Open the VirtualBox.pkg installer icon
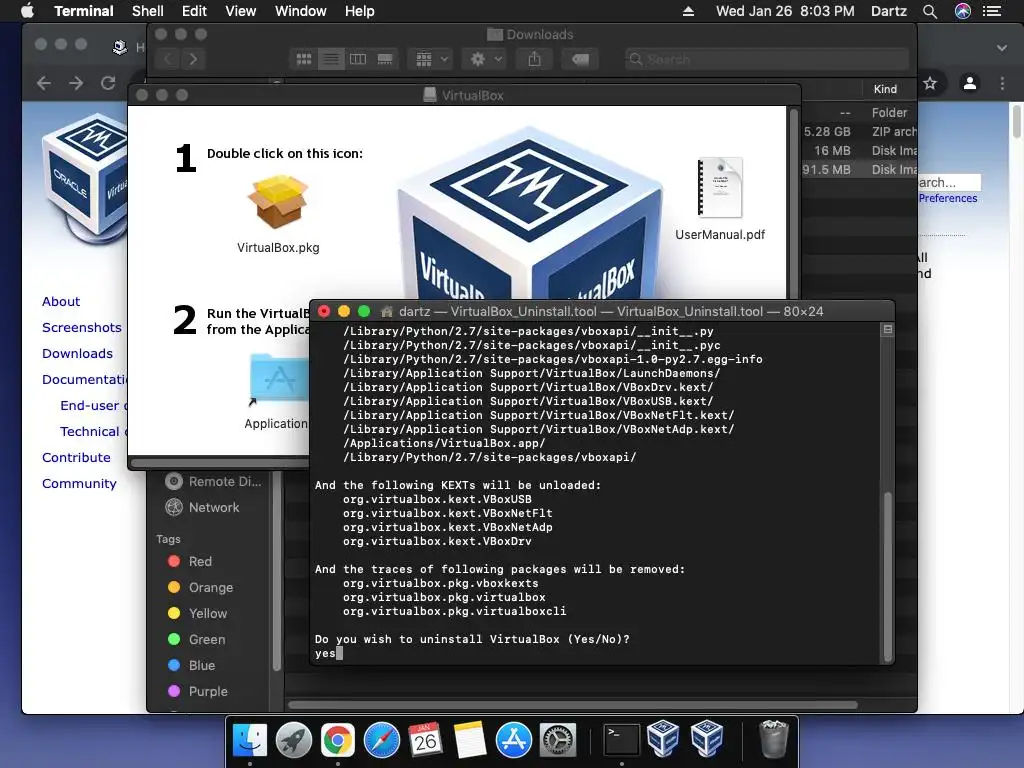 278,201
